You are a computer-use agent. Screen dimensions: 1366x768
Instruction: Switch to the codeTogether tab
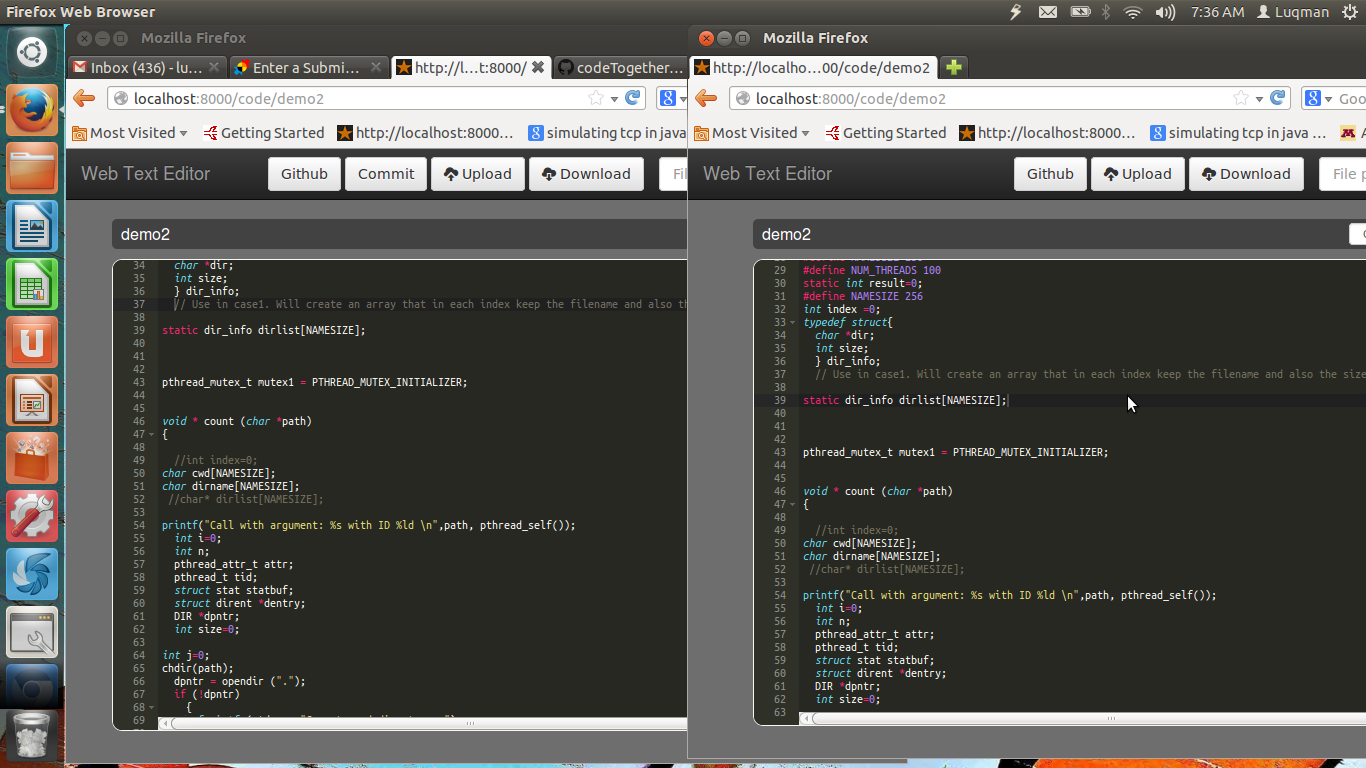[618, 67]
